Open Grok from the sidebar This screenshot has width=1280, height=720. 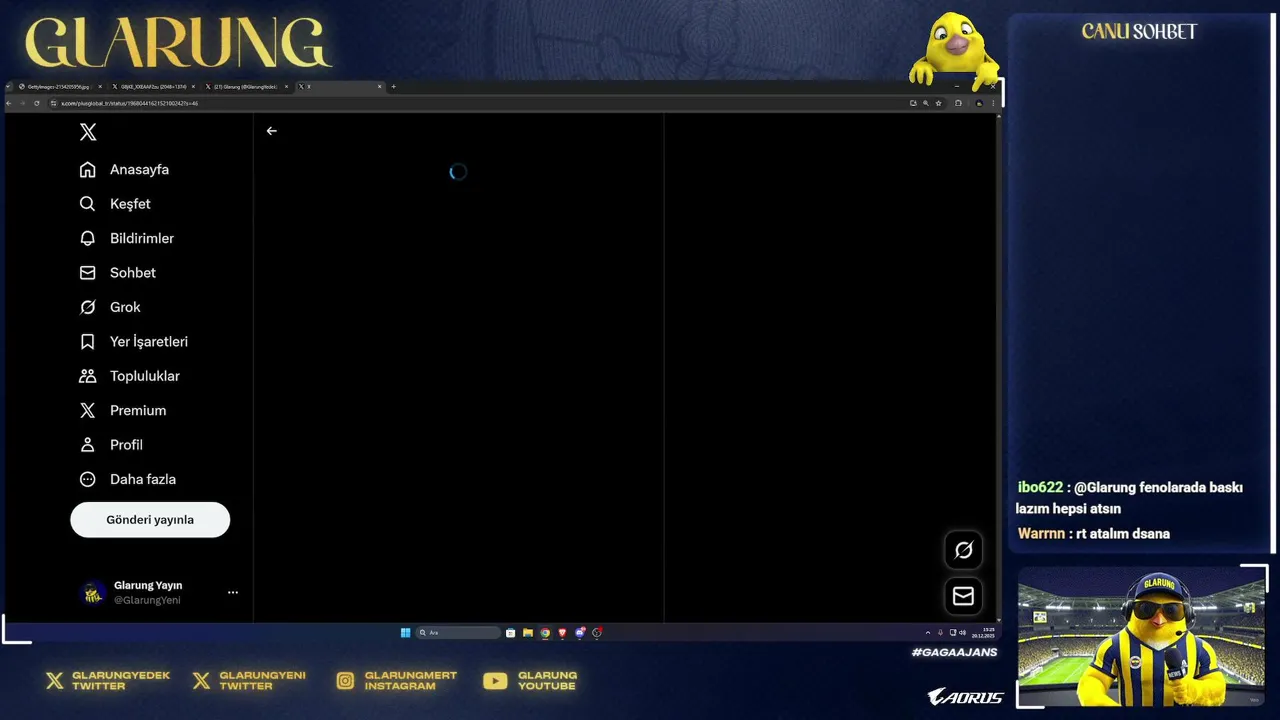point(110,307)
